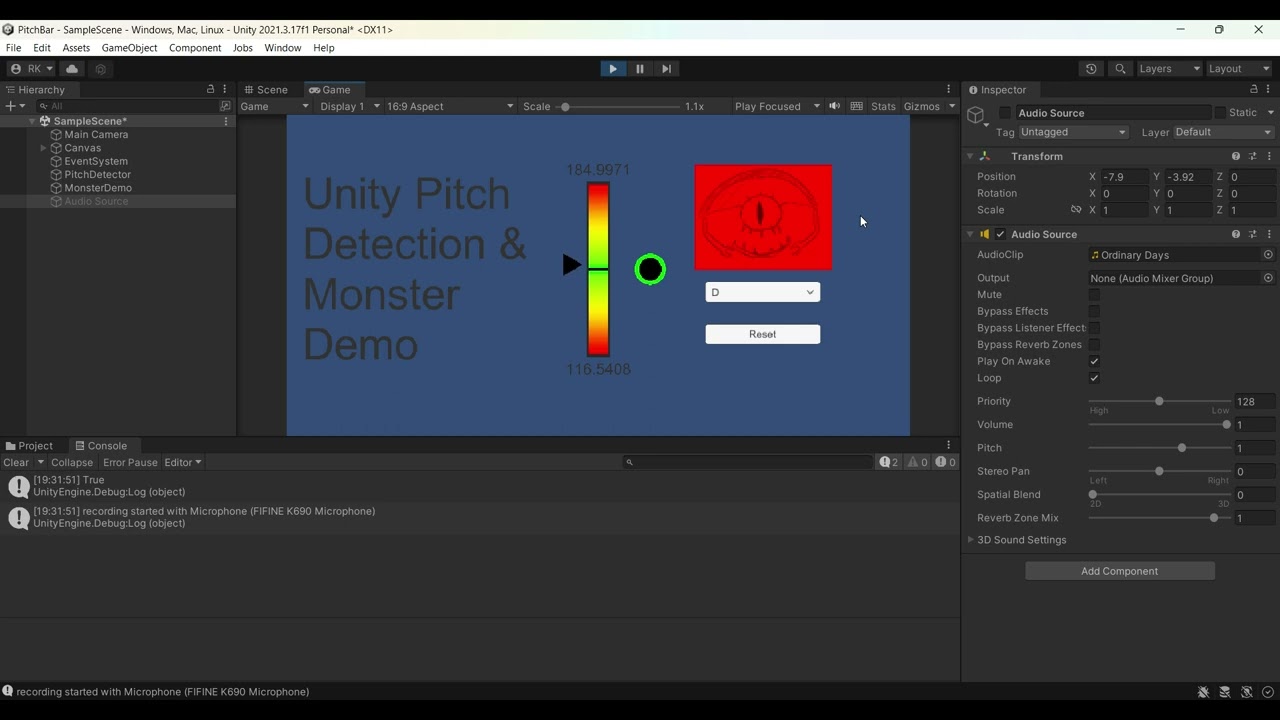
Task: Expand the Canvas object in Hierarchy
Action: [43, 148]
